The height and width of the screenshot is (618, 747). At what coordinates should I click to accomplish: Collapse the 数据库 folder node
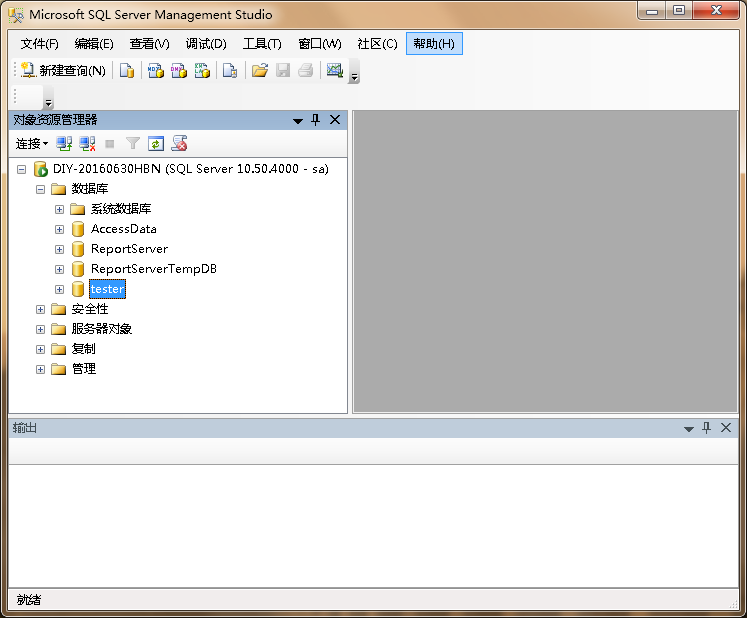click(x=40, y=189)
